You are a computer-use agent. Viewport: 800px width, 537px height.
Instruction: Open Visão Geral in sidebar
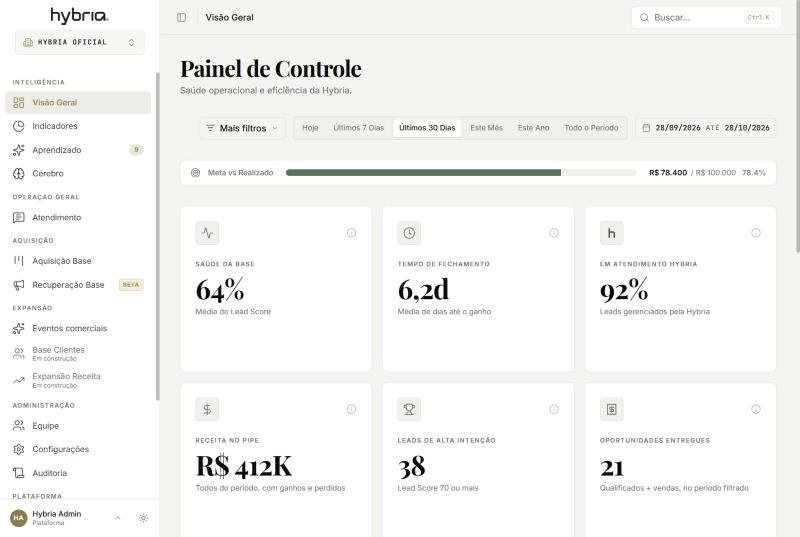pos(78,103)
